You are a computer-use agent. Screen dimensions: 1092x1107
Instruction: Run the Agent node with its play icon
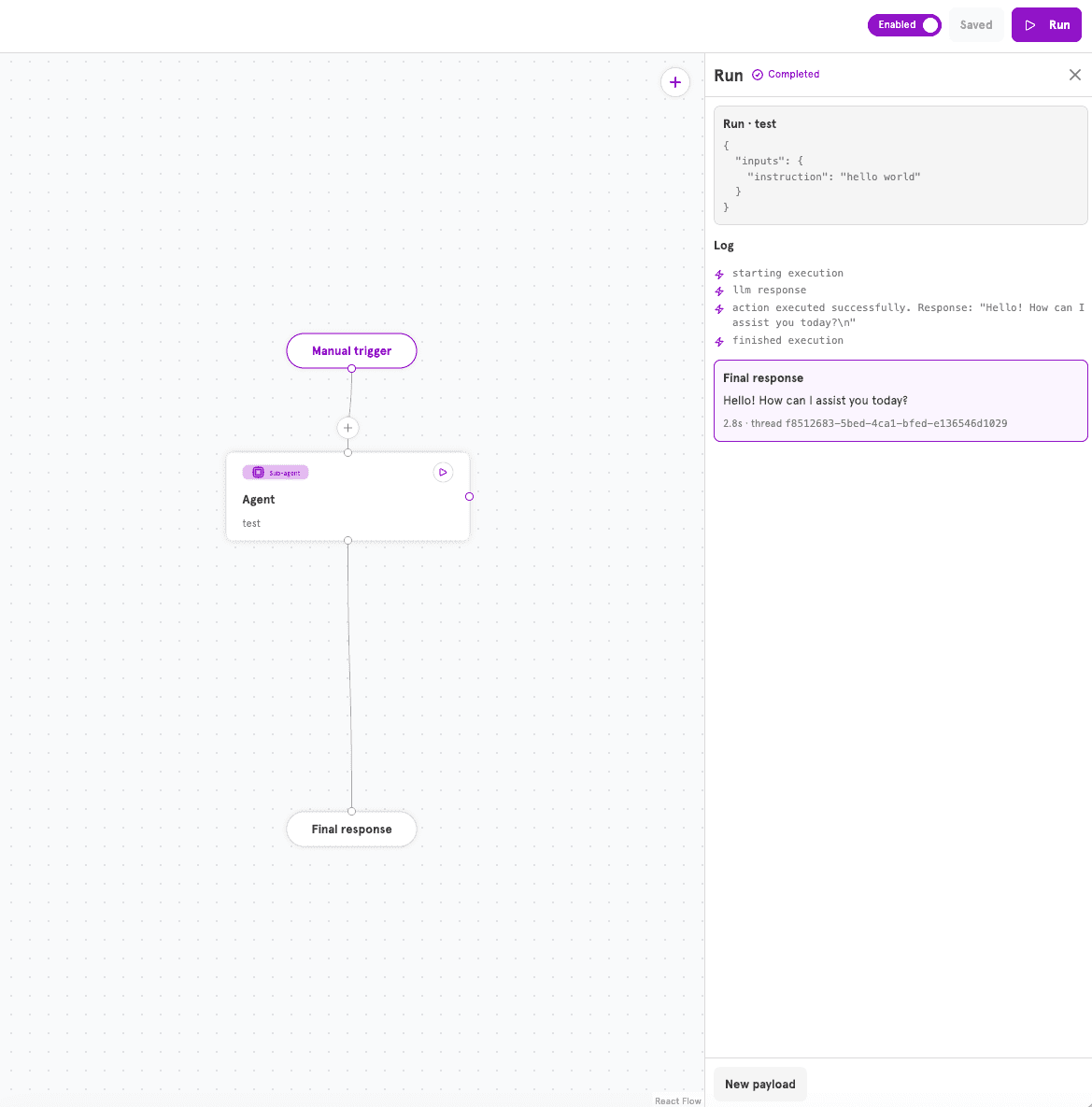pos(443,473)
